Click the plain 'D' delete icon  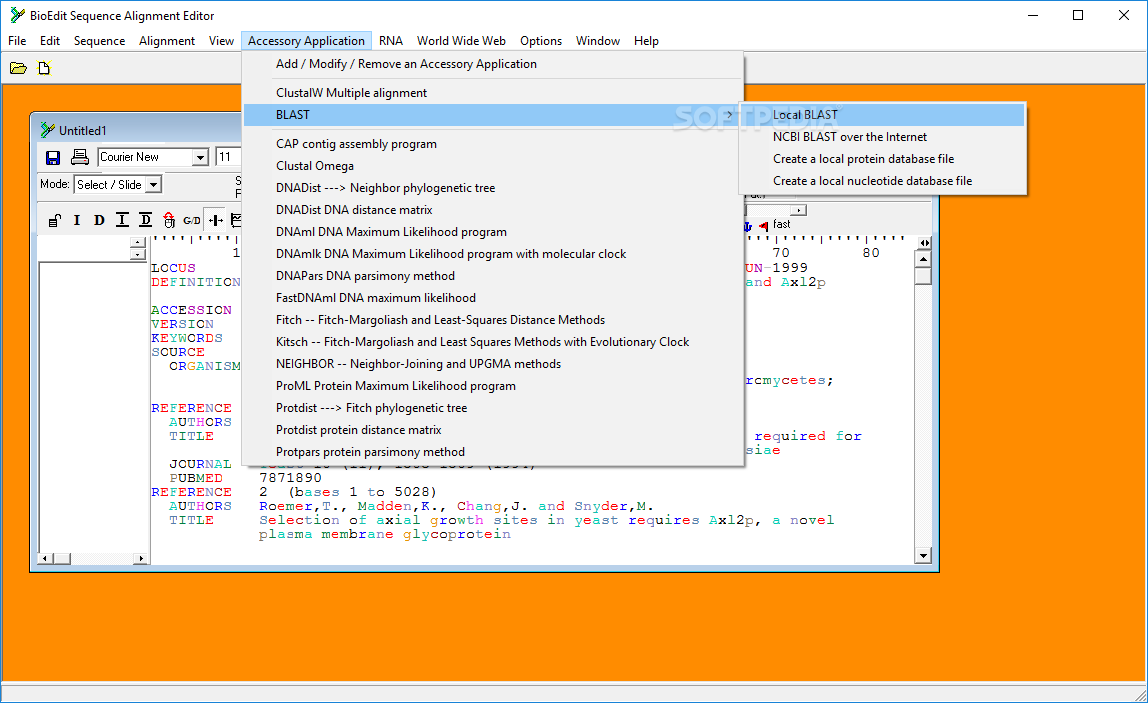point(99,220)
